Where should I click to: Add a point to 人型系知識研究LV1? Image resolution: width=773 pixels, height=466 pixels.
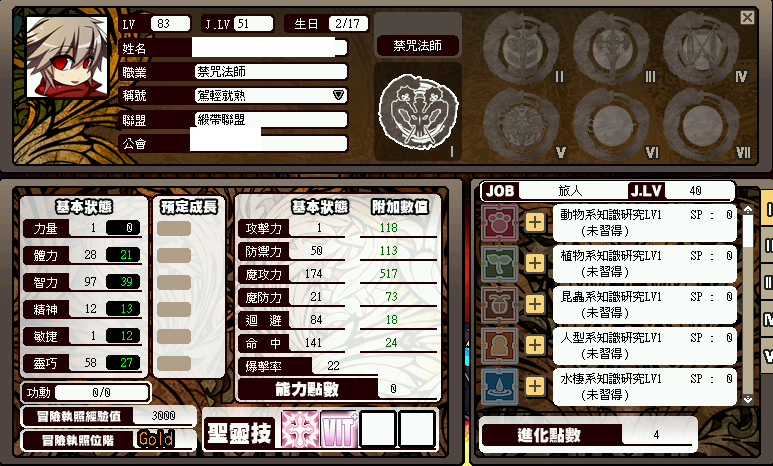535,345
